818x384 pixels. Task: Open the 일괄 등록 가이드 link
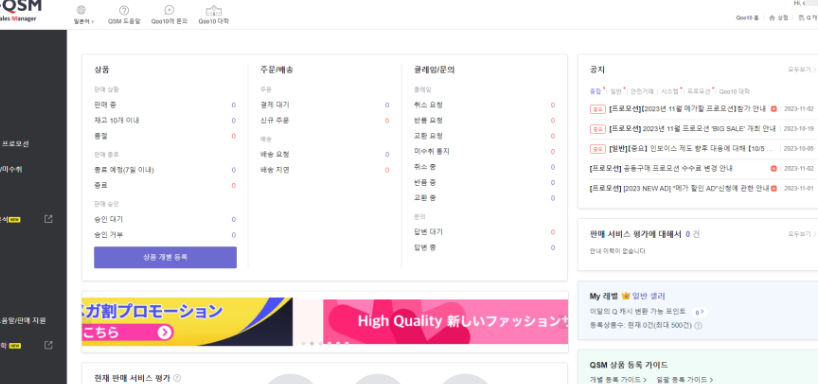(685, 380)
